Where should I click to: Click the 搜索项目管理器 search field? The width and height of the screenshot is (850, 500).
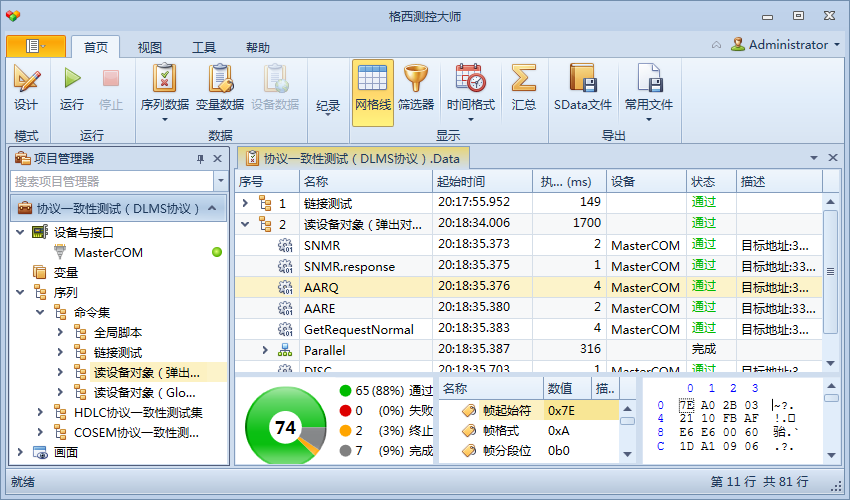point(112,181)
